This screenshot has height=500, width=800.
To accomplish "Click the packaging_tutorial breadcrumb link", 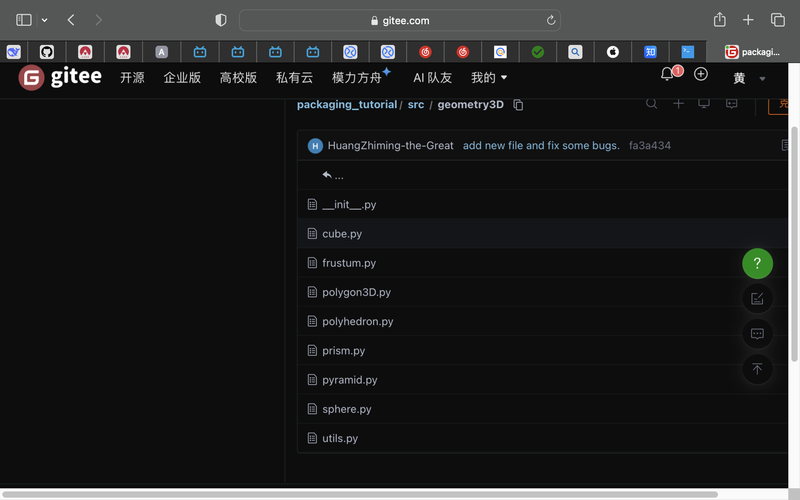I will coord(346,105).
